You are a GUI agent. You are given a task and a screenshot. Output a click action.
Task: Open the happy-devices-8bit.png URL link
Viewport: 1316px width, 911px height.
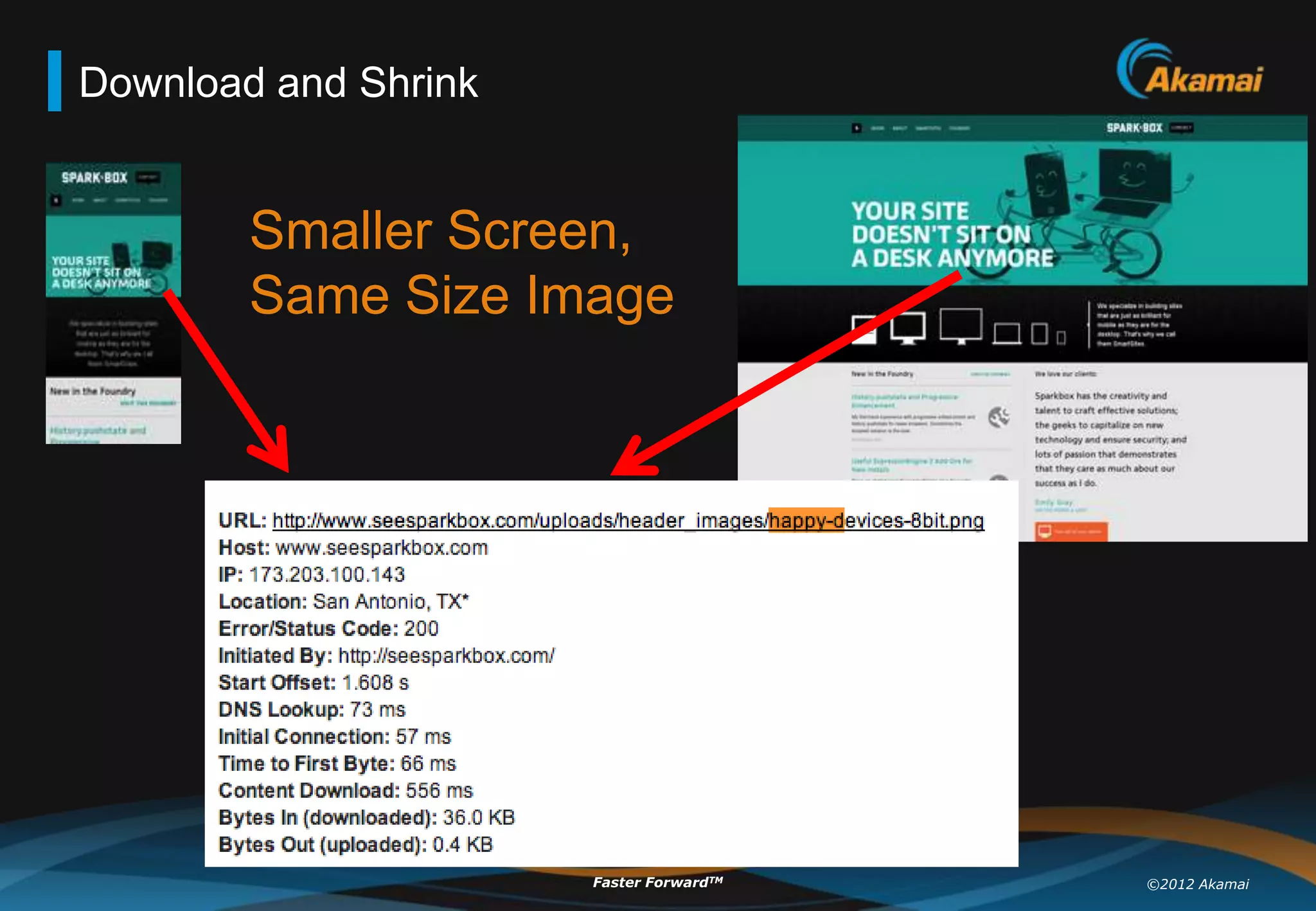[x=628, y=520]
